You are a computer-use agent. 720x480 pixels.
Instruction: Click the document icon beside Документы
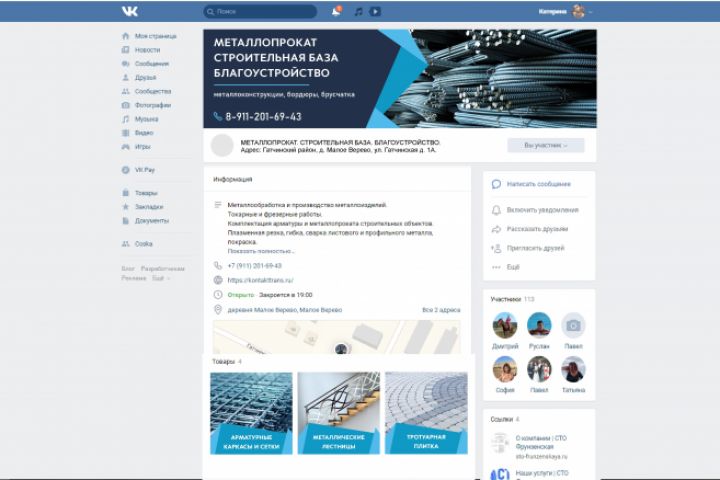click(x=125, y=220)
